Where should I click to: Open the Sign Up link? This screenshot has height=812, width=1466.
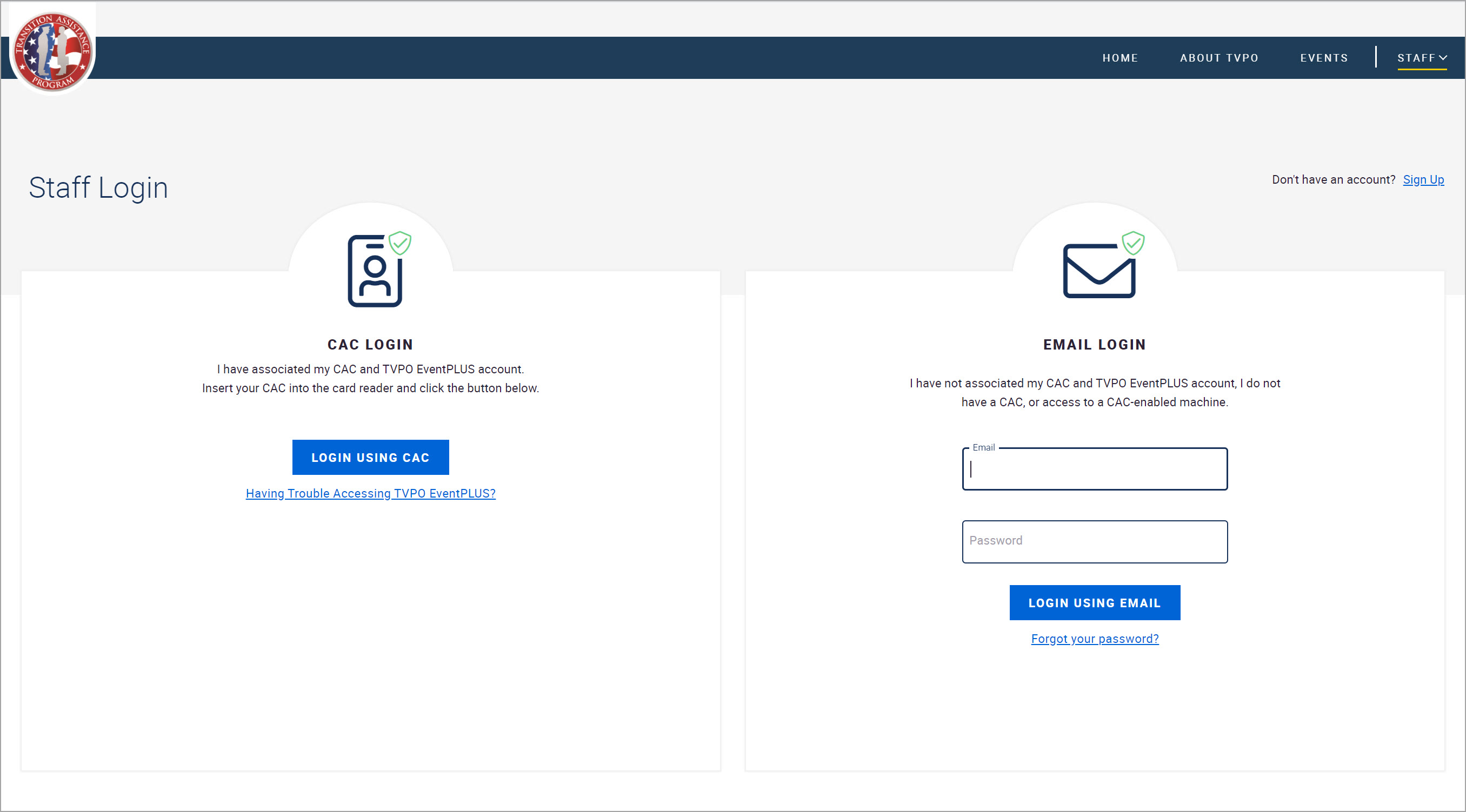pos(1423,179)
